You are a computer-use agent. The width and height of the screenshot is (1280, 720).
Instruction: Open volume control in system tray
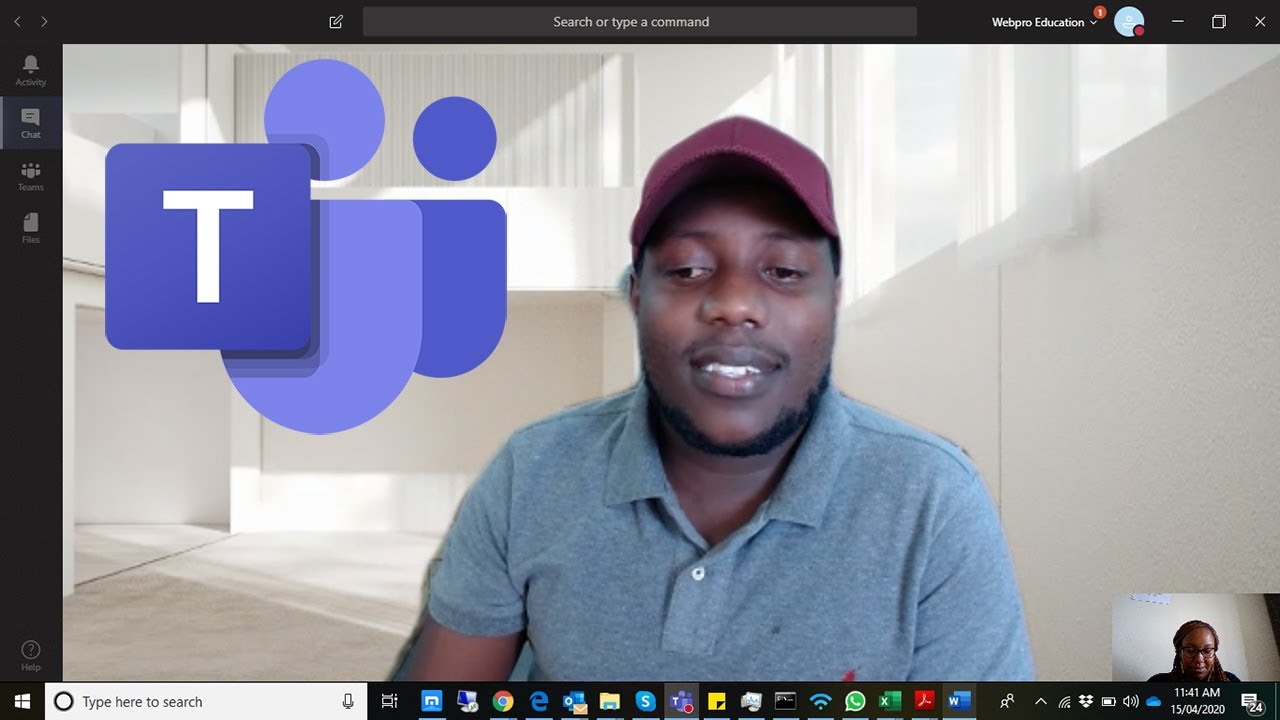pos(1131,701)
